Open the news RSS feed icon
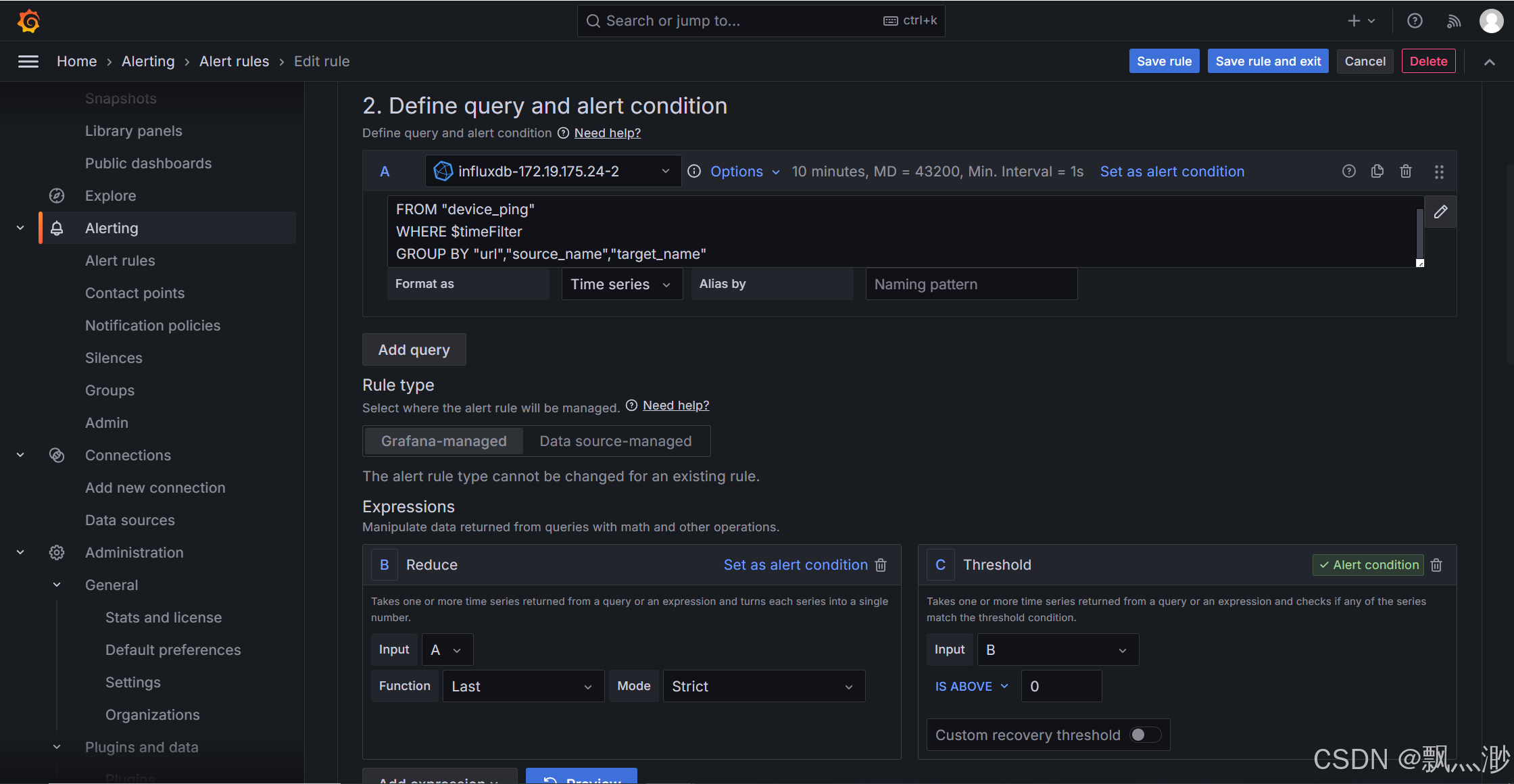This screenshot has height=784, width=1514. point(1453,21)
